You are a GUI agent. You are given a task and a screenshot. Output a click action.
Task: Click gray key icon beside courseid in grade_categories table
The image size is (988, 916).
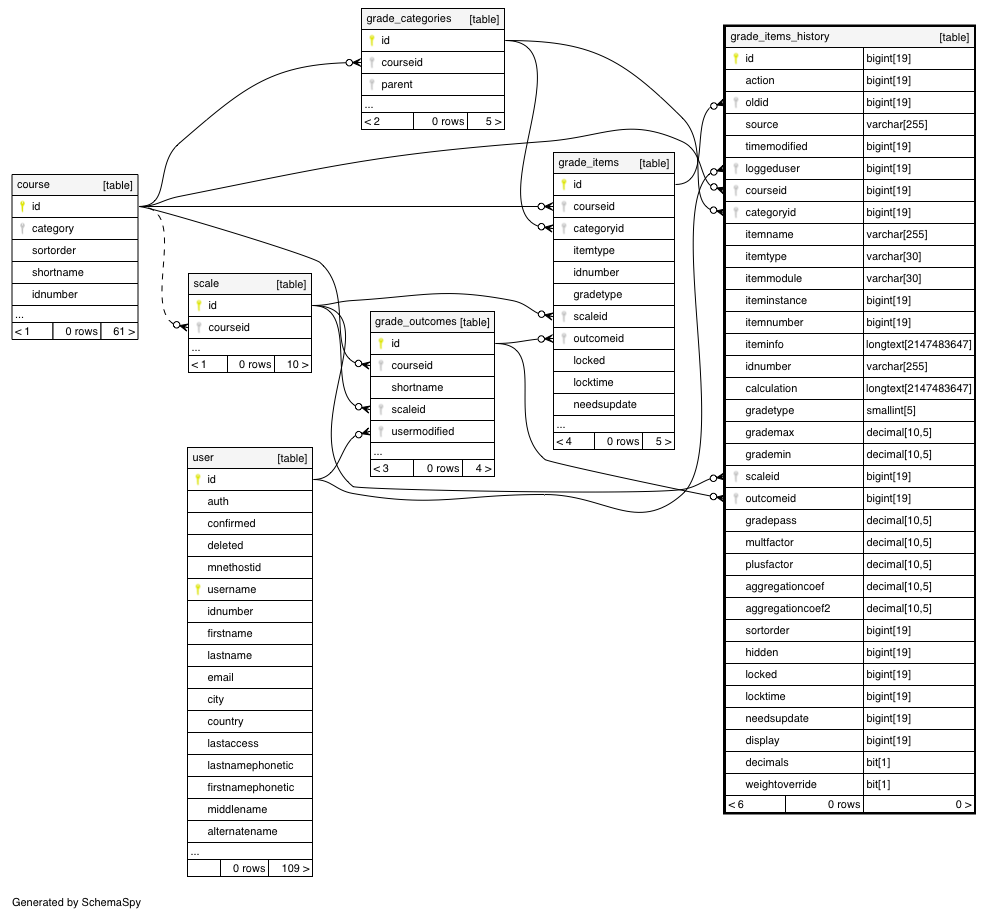(372, 62)
